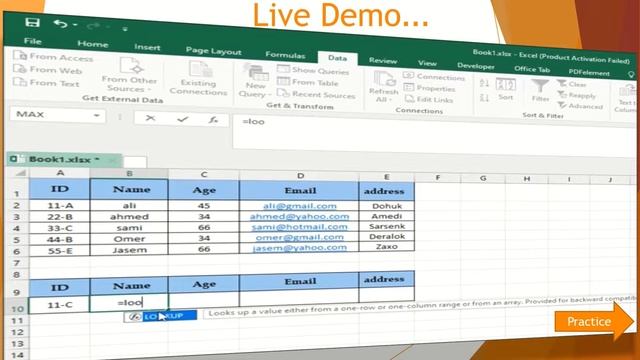
Task: Import data From Text
Action: (46, 83)
